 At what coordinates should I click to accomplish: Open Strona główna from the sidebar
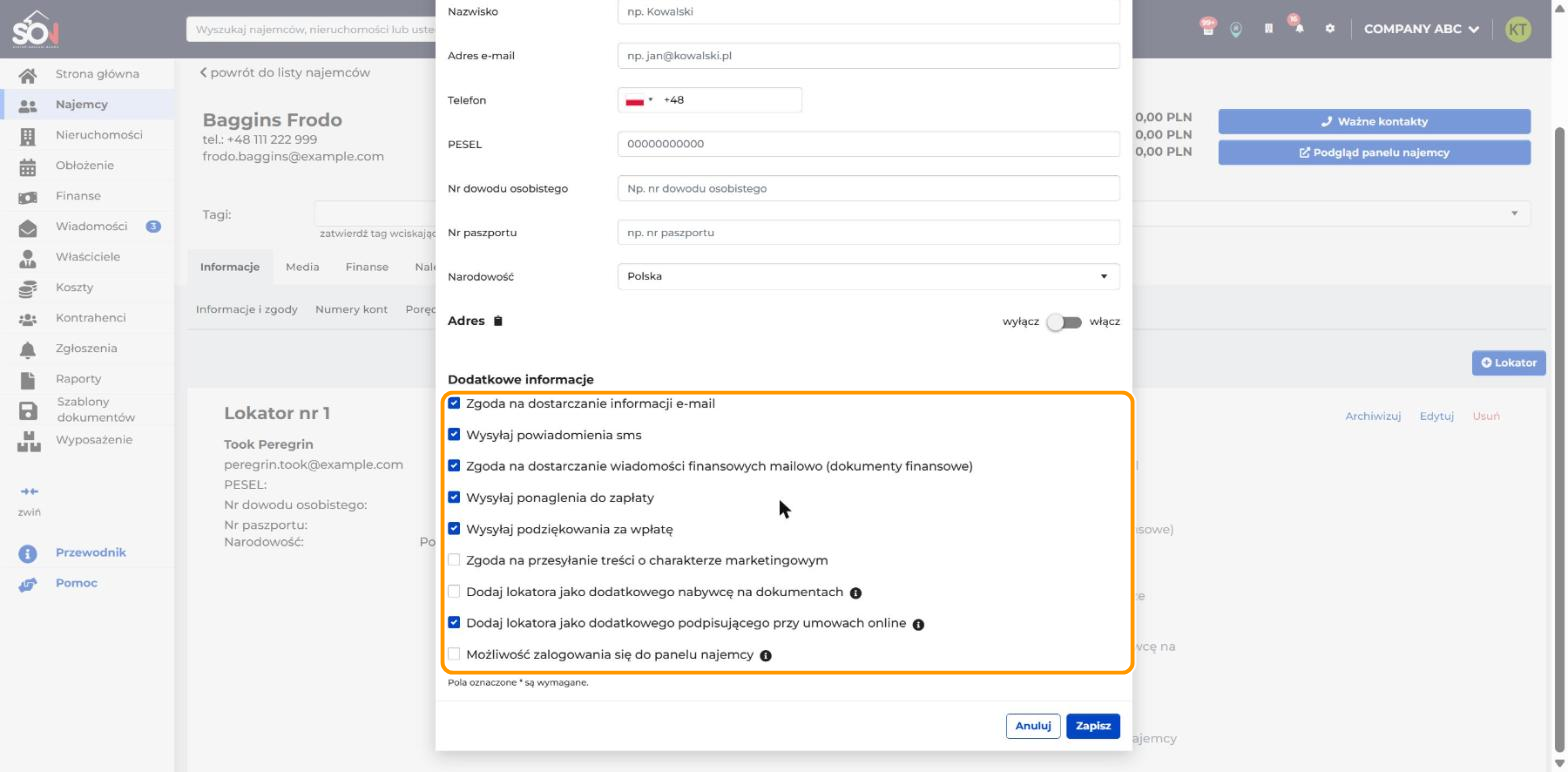click(x=97, y=74)
